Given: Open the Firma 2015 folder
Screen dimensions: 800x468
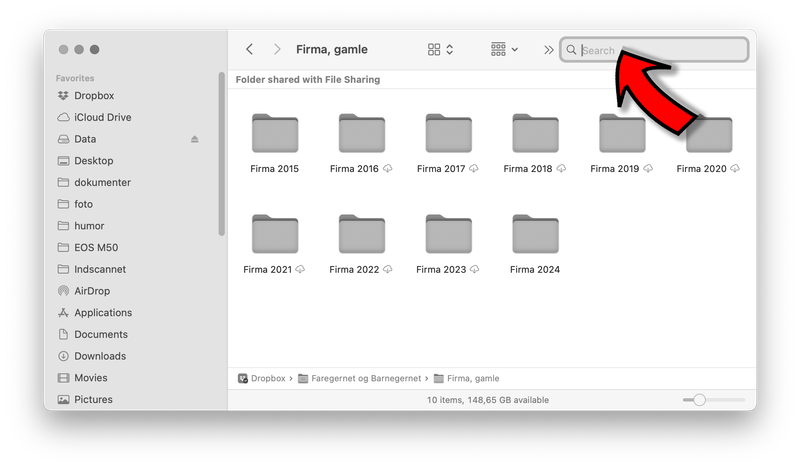Looking at the screenshot, I should (275, 133).
